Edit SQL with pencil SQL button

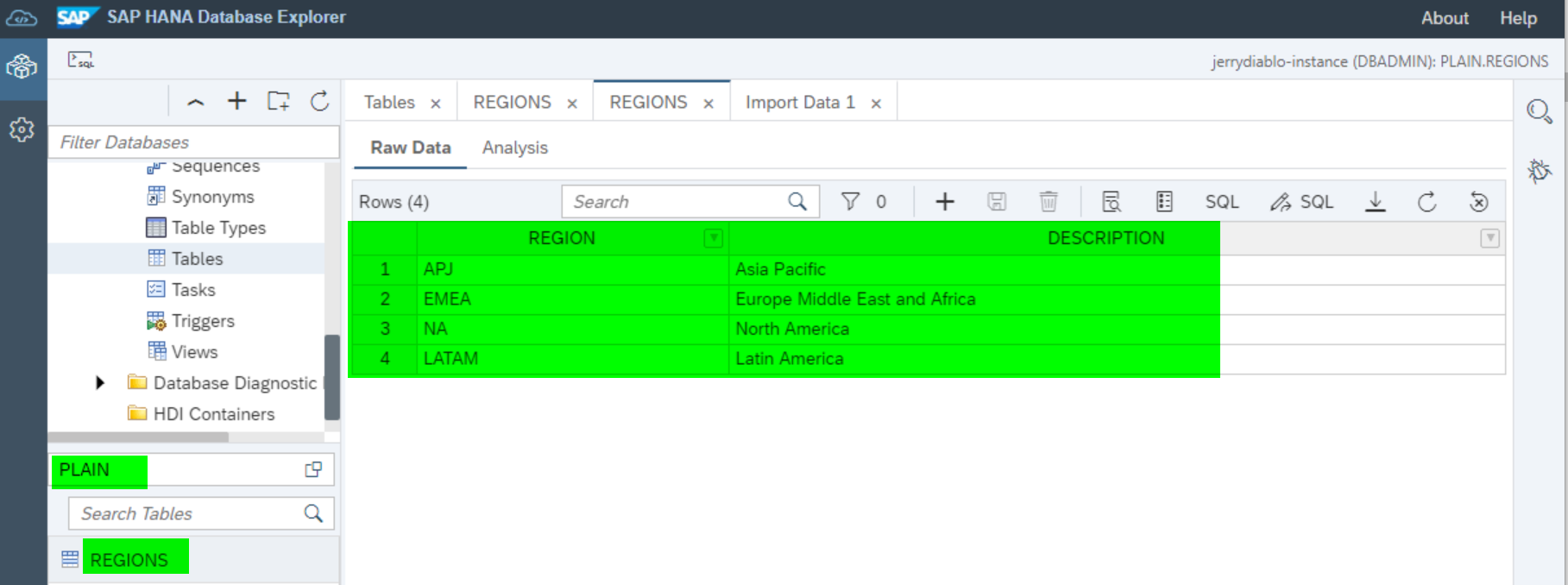pyautogui.click(x=1301, y=202)
